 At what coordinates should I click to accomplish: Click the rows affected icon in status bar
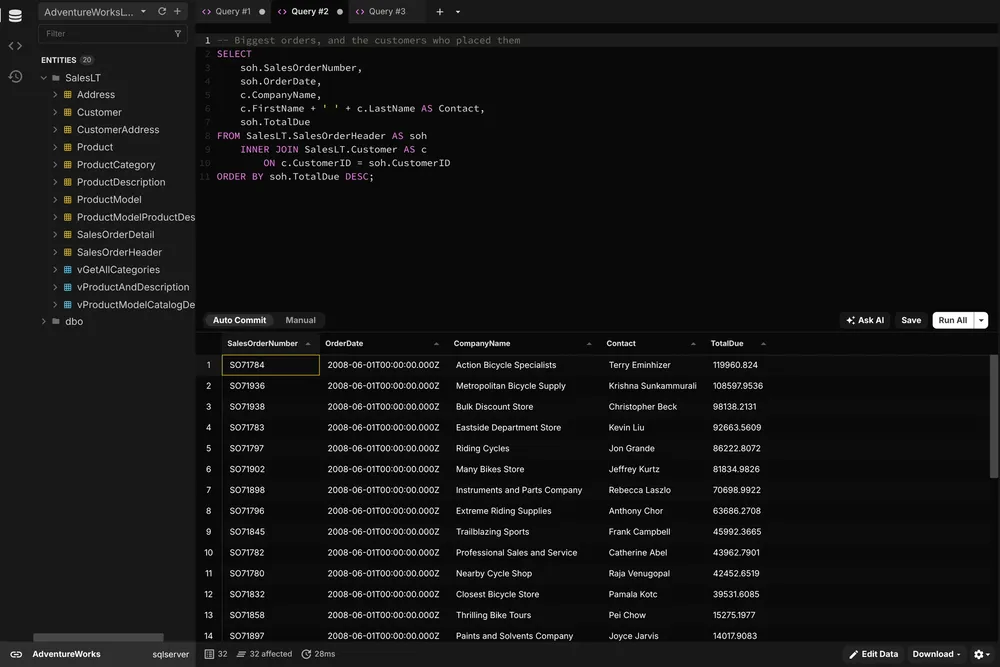(x=241, y=654)
